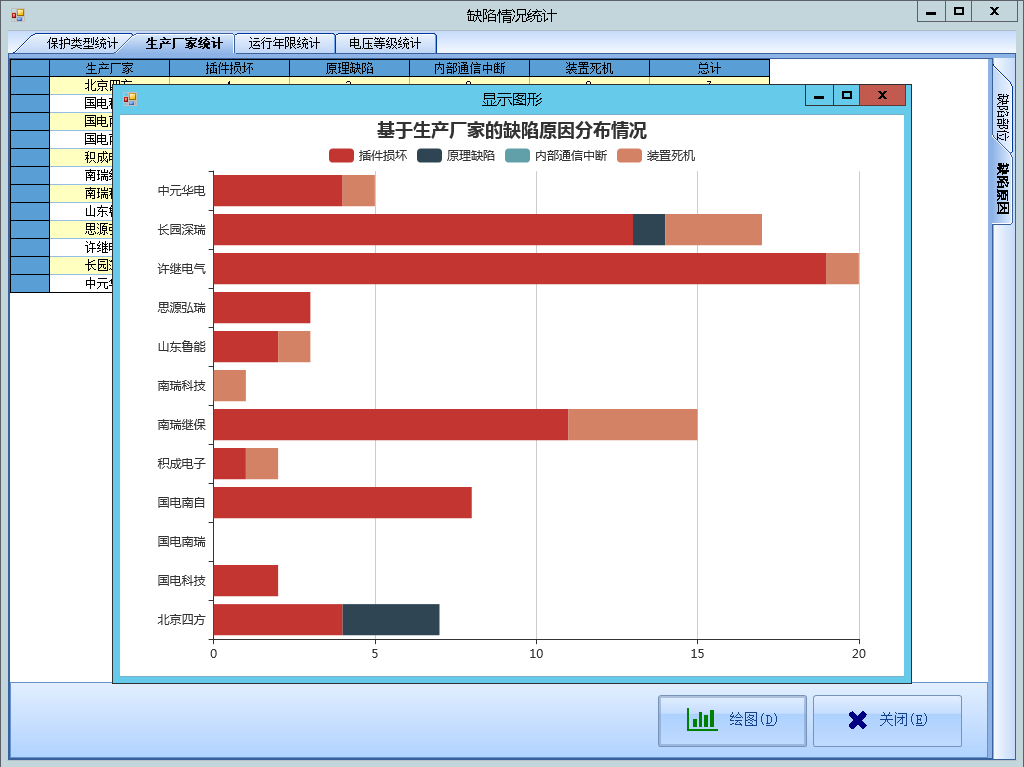1024x767 pixels.
Task: Click the 南瑞科技 orange bar
Action: [x=230, y=385]
